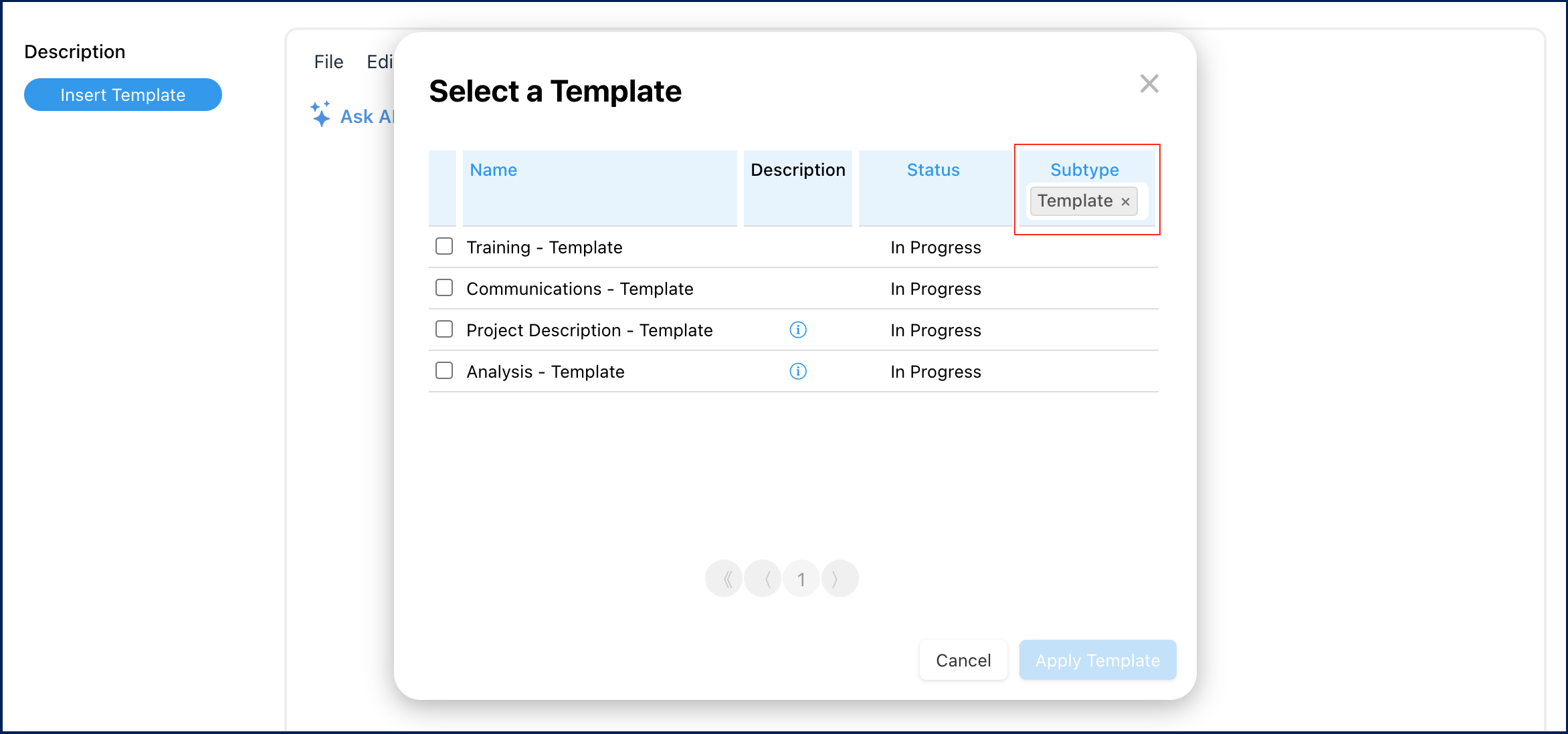Open the Edit menu
Image resolution: width=1568 pixels, height=734 pixels.
381,61
